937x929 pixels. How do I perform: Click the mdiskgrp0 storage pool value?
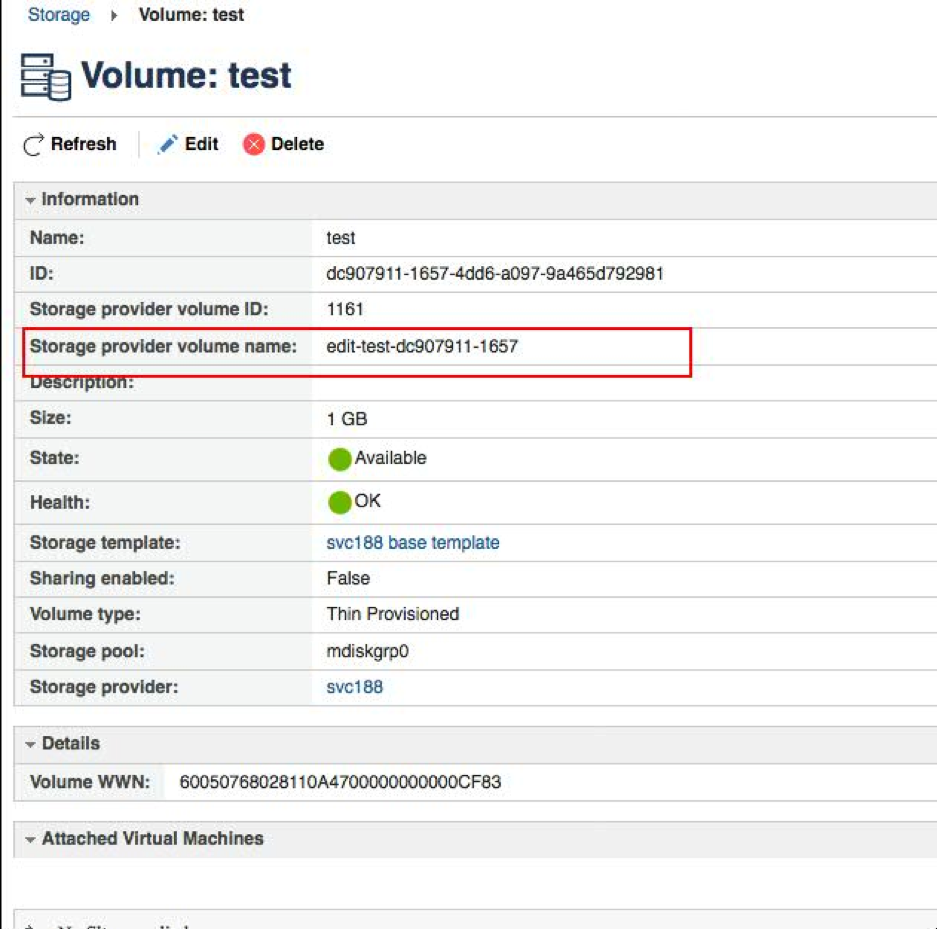[368, 651]
